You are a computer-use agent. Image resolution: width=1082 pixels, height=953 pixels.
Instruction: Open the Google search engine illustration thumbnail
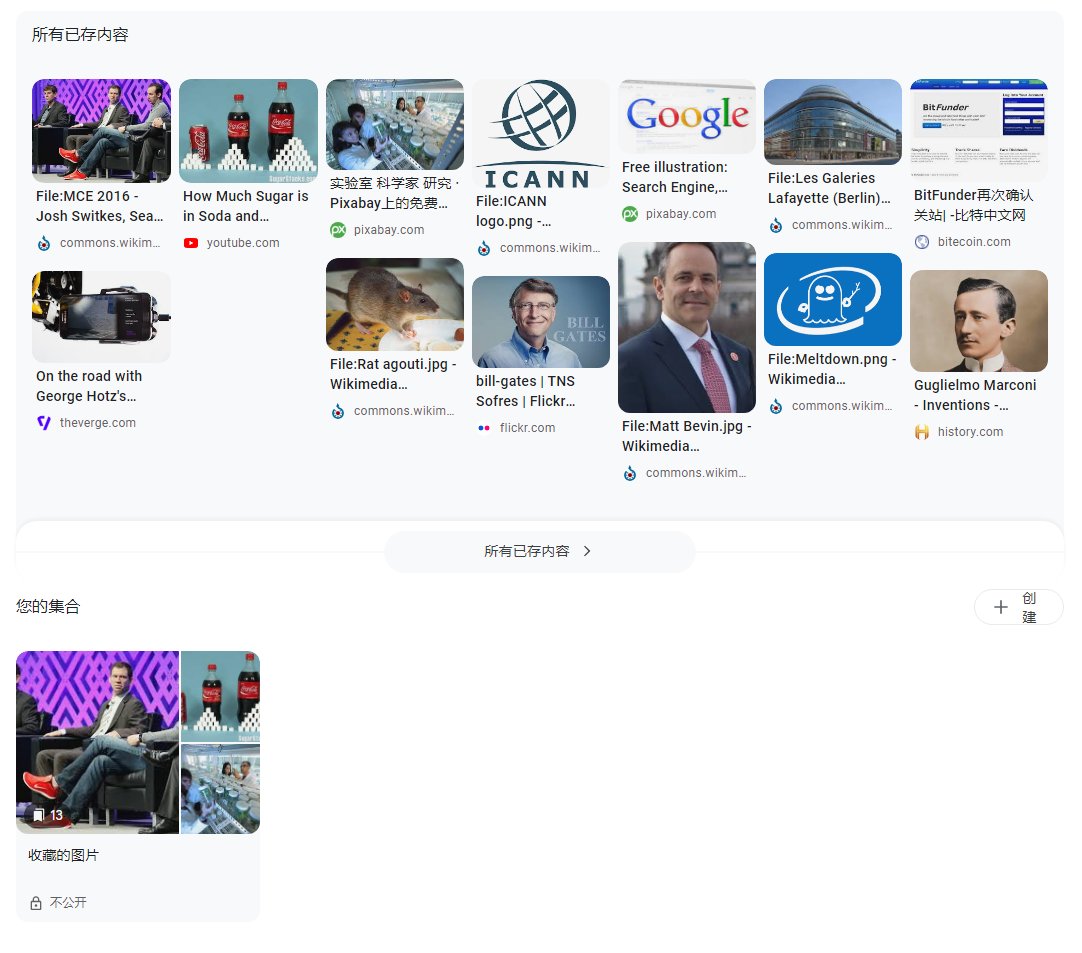[x=687, y=116]
